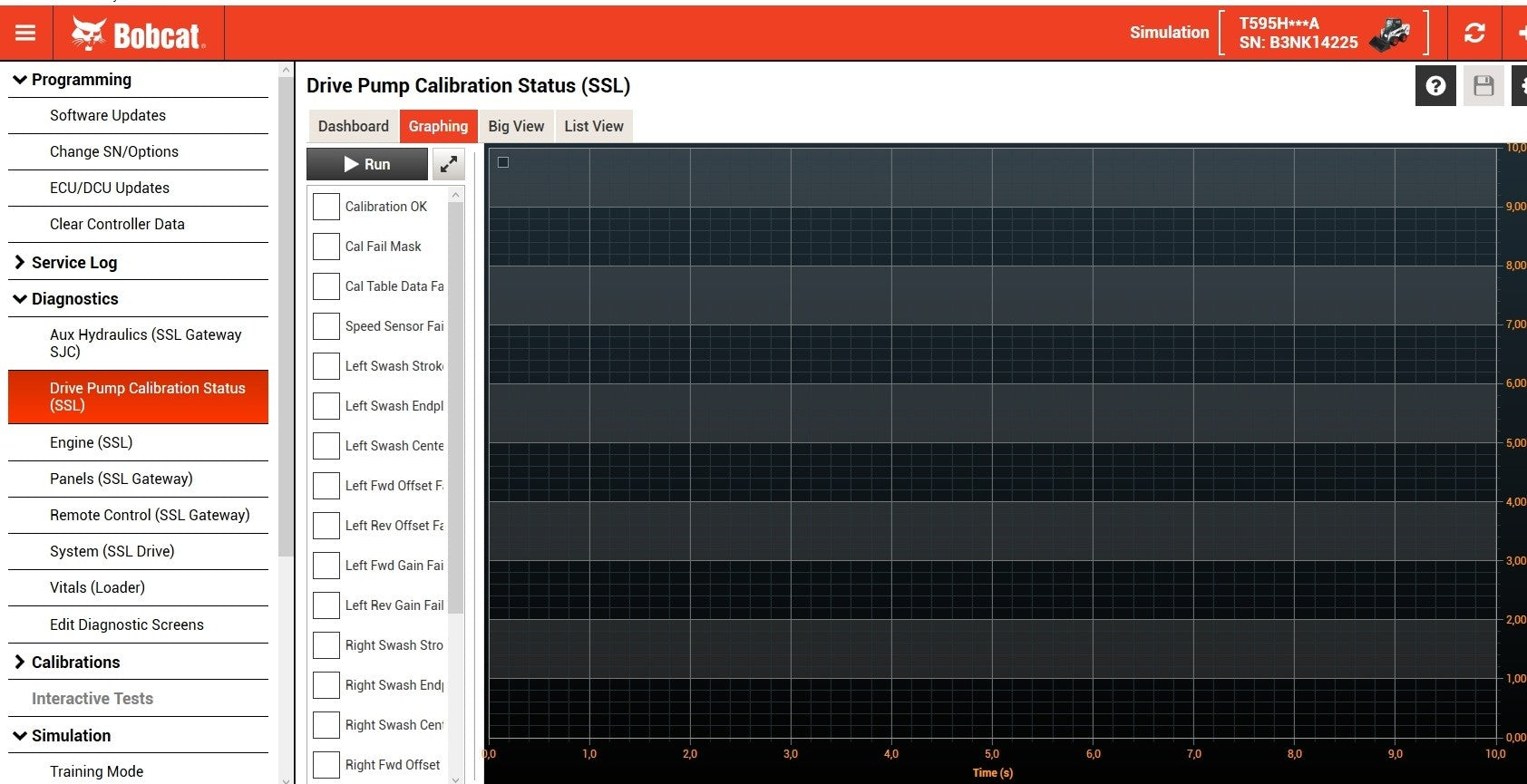Click the save disk icon
The width and height of the screenshot is (1527, 784).
click(x=1483, y=86)
